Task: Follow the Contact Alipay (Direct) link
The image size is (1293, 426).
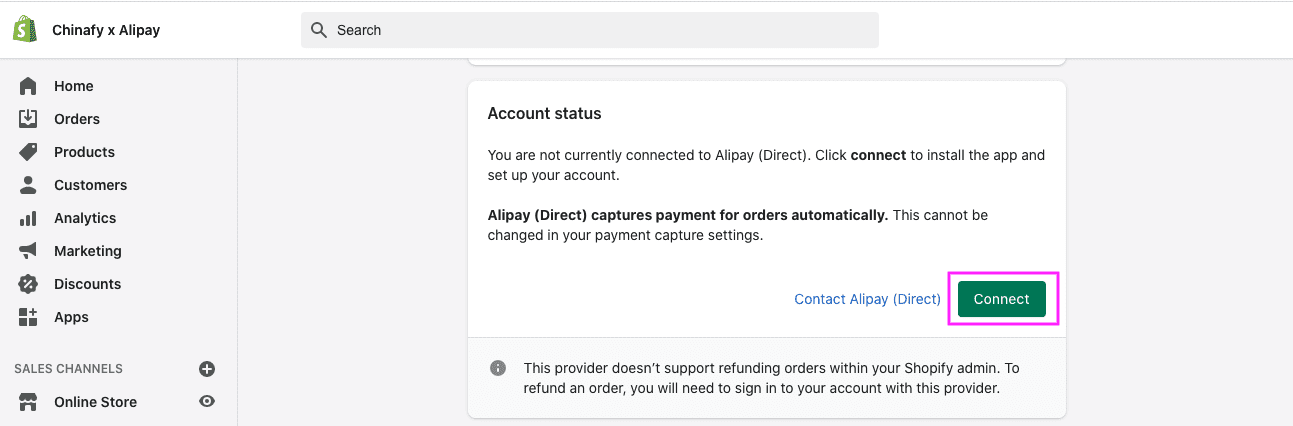Action: (x=867, y=299)
